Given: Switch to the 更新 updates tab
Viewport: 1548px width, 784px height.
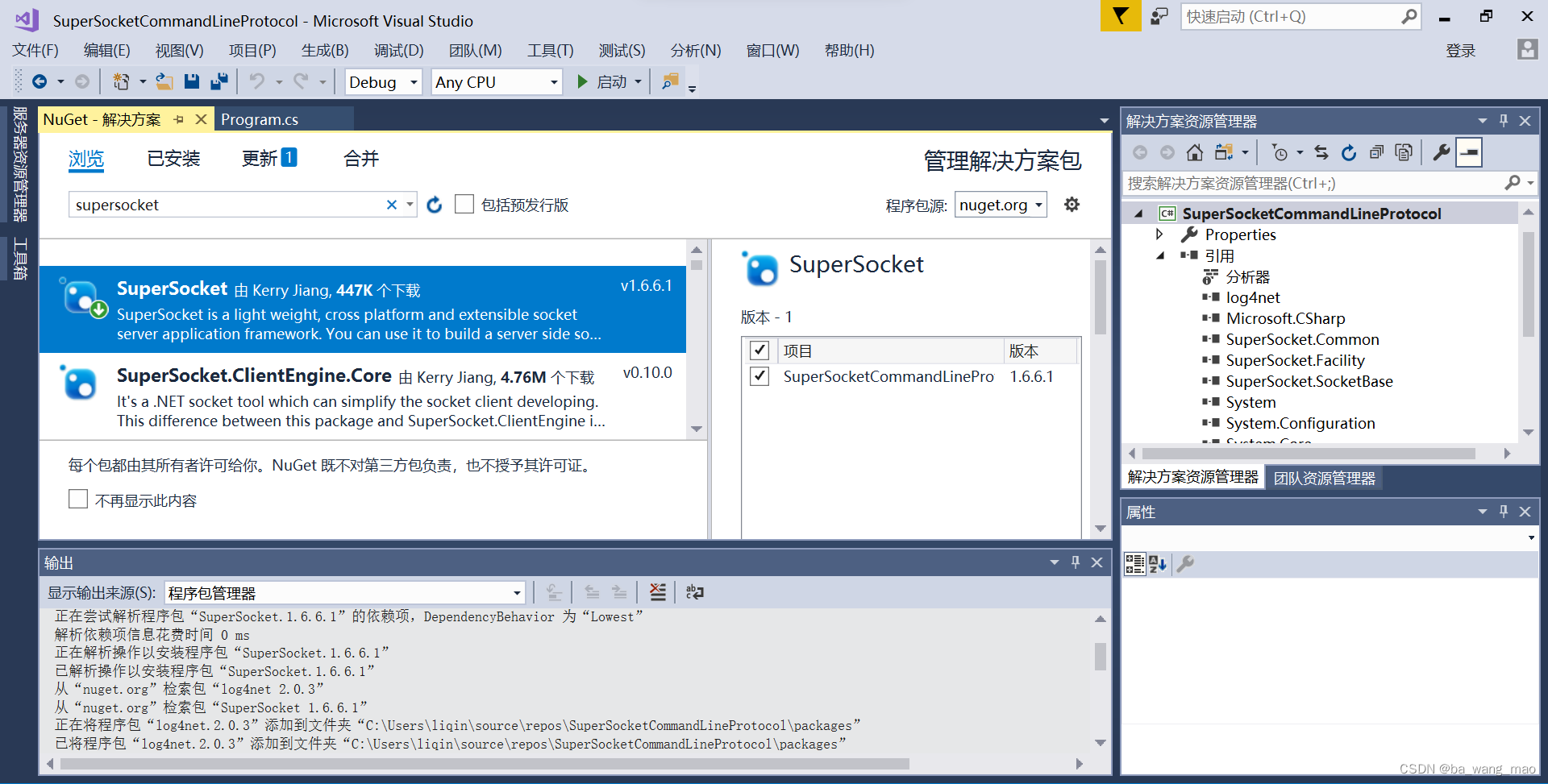Looking at the screenshot, I should coord(269,159).
